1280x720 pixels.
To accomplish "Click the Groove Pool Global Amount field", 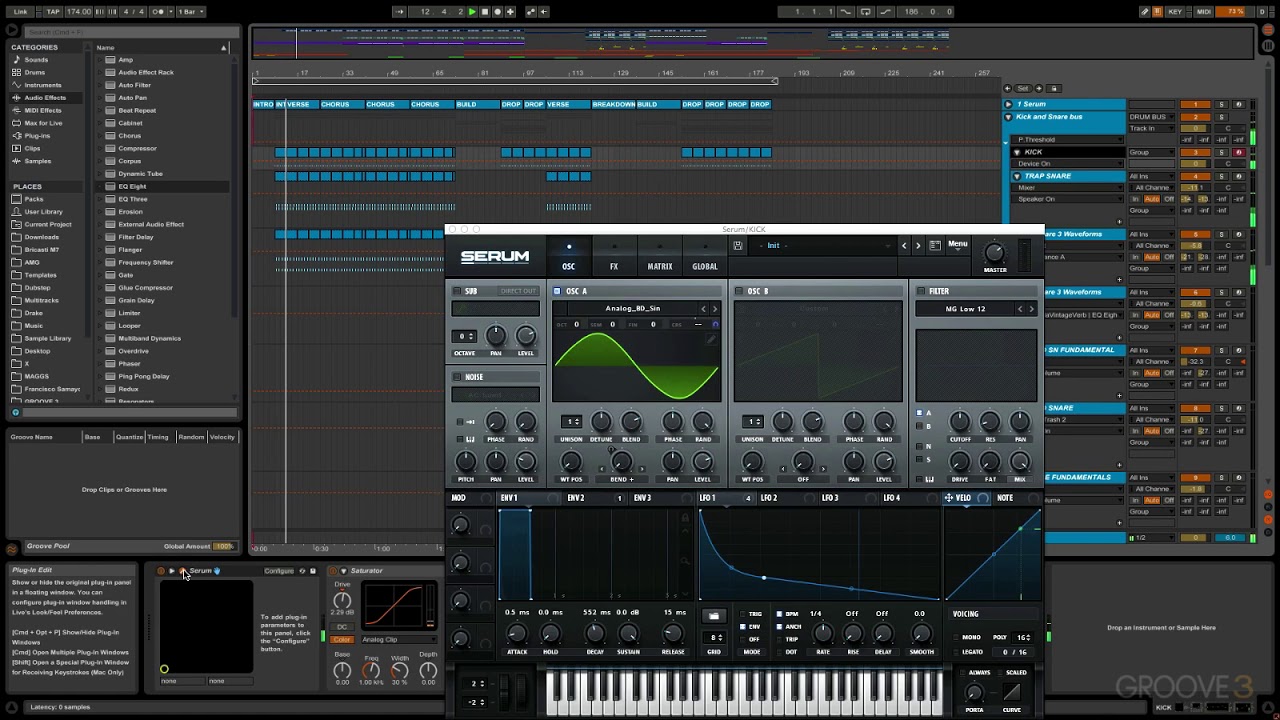I will [223, 546].
